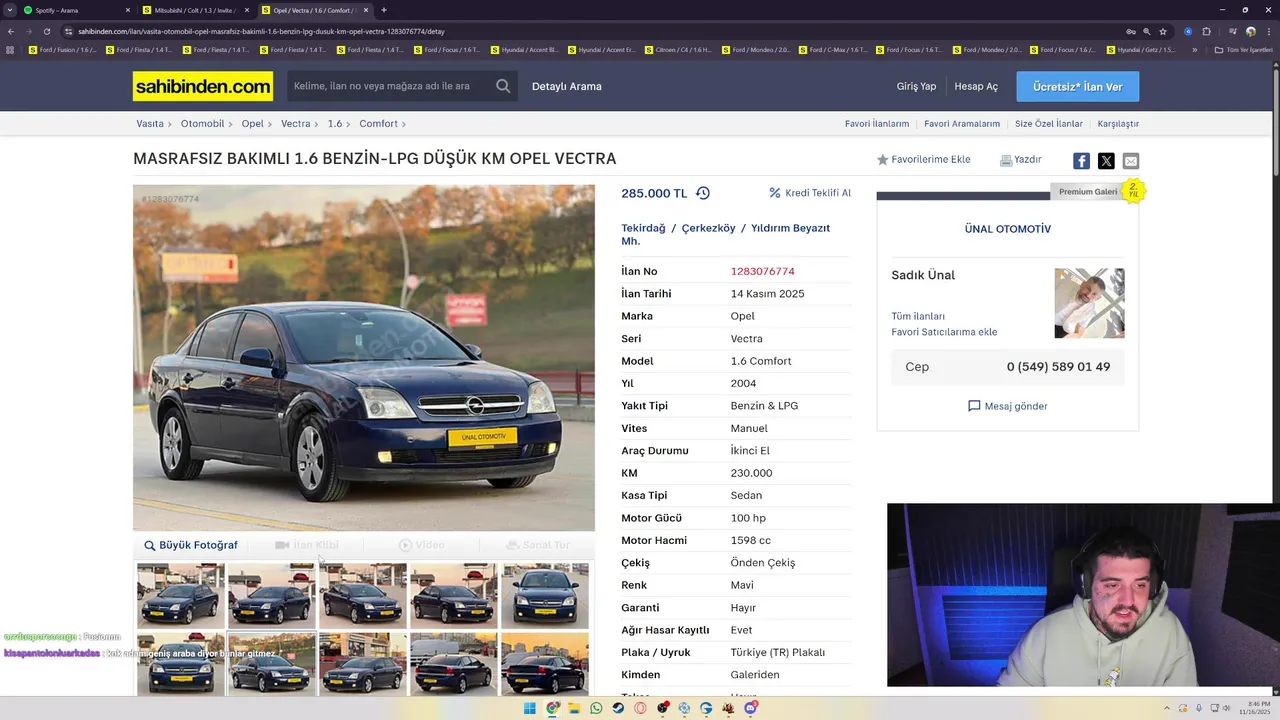
Task: Share listing by email envelope icon
Action: tap(1131, 161)
